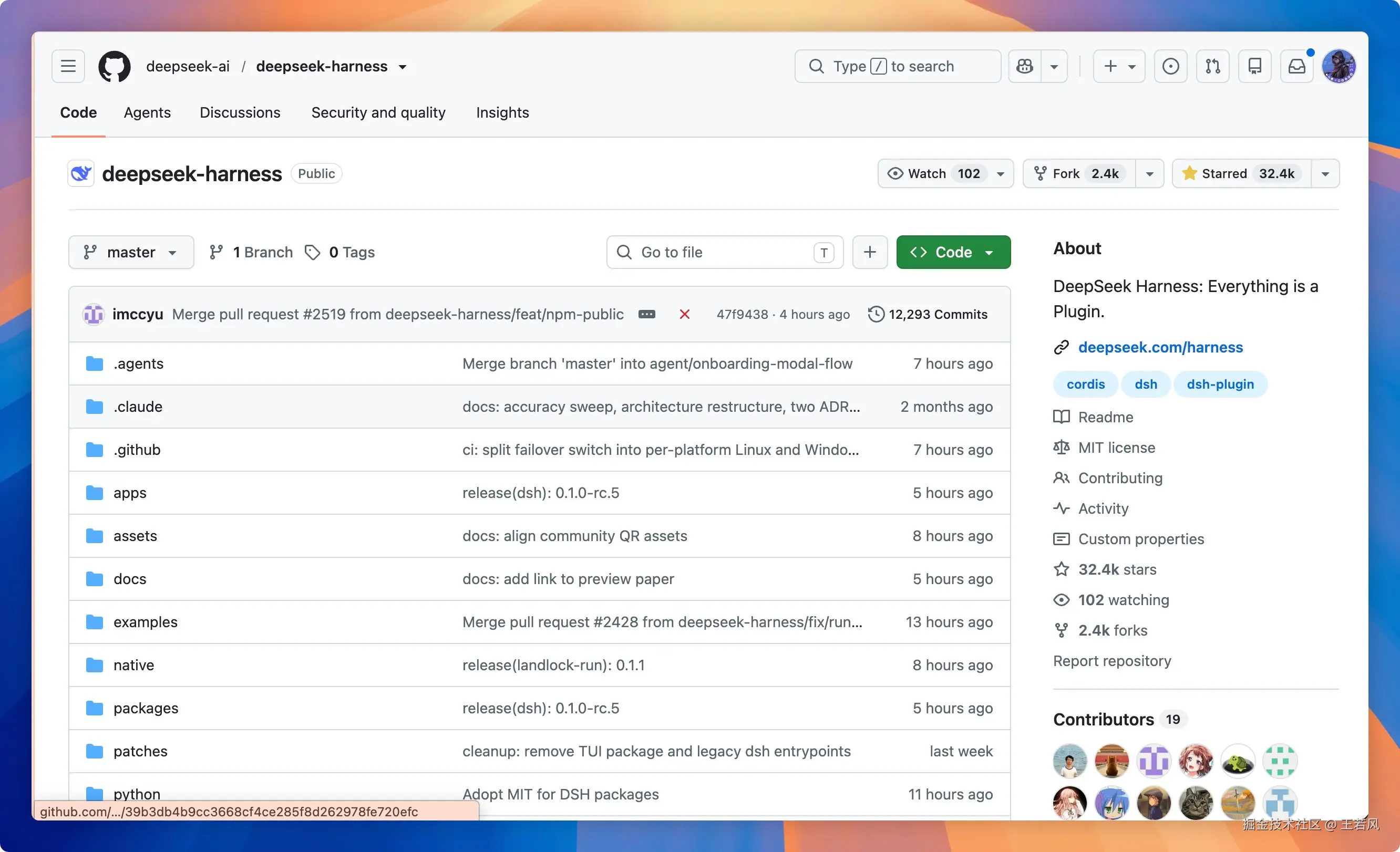Open the native folder
Image resolution: width=1400 pixels, height=852 pixels.
click(x=133, y=665)
